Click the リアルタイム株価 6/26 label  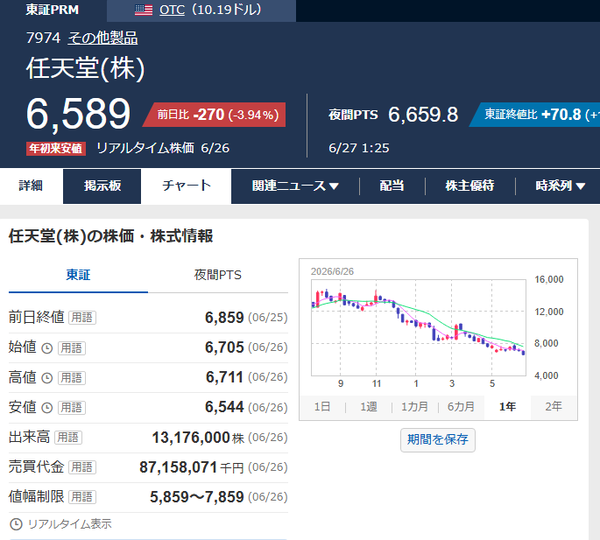tap(163, 148)
